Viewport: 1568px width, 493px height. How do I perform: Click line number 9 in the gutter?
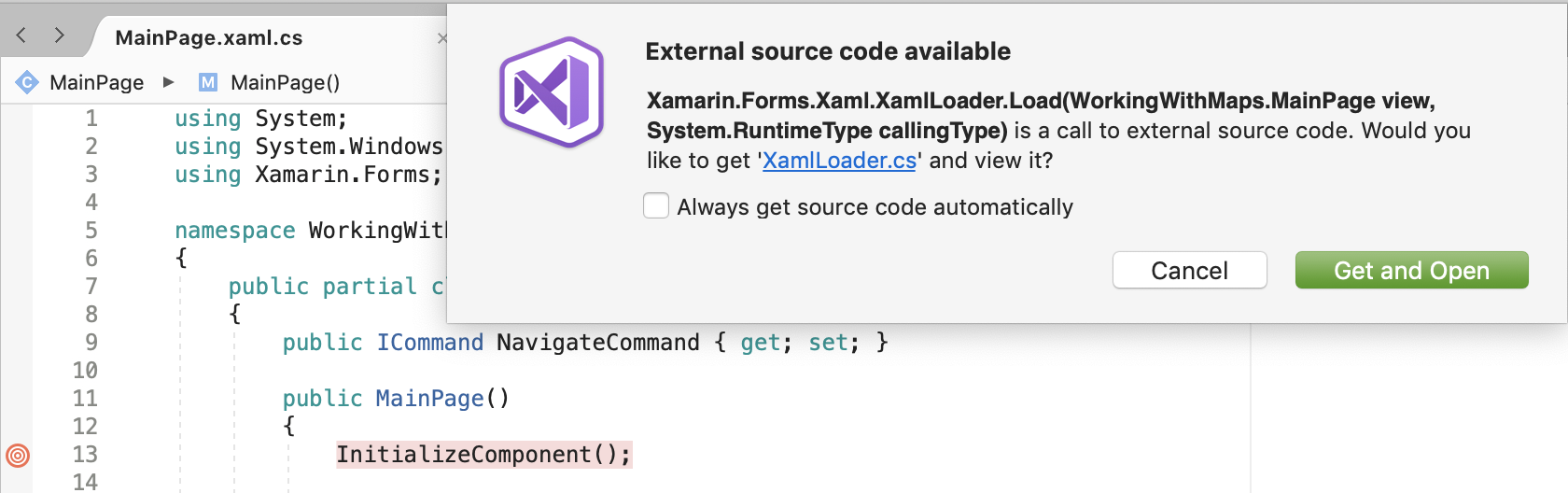91,343
